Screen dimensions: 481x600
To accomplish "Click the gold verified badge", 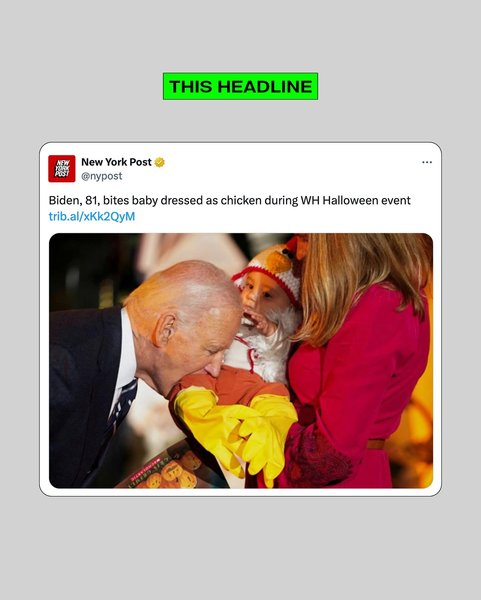I will point(160,162).
